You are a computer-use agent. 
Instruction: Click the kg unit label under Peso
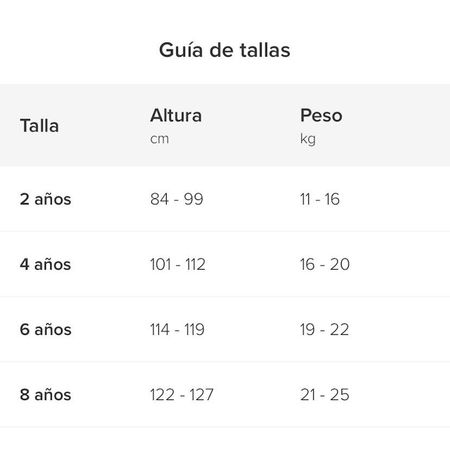click(308, 139)
